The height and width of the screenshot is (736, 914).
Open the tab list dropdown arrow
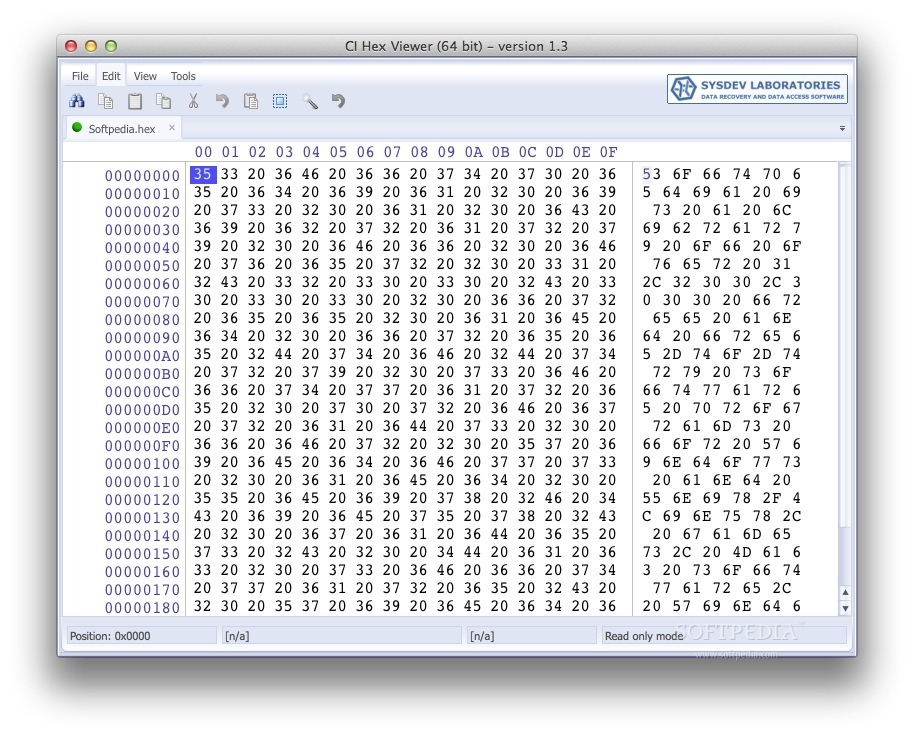(x=842, y=128)
